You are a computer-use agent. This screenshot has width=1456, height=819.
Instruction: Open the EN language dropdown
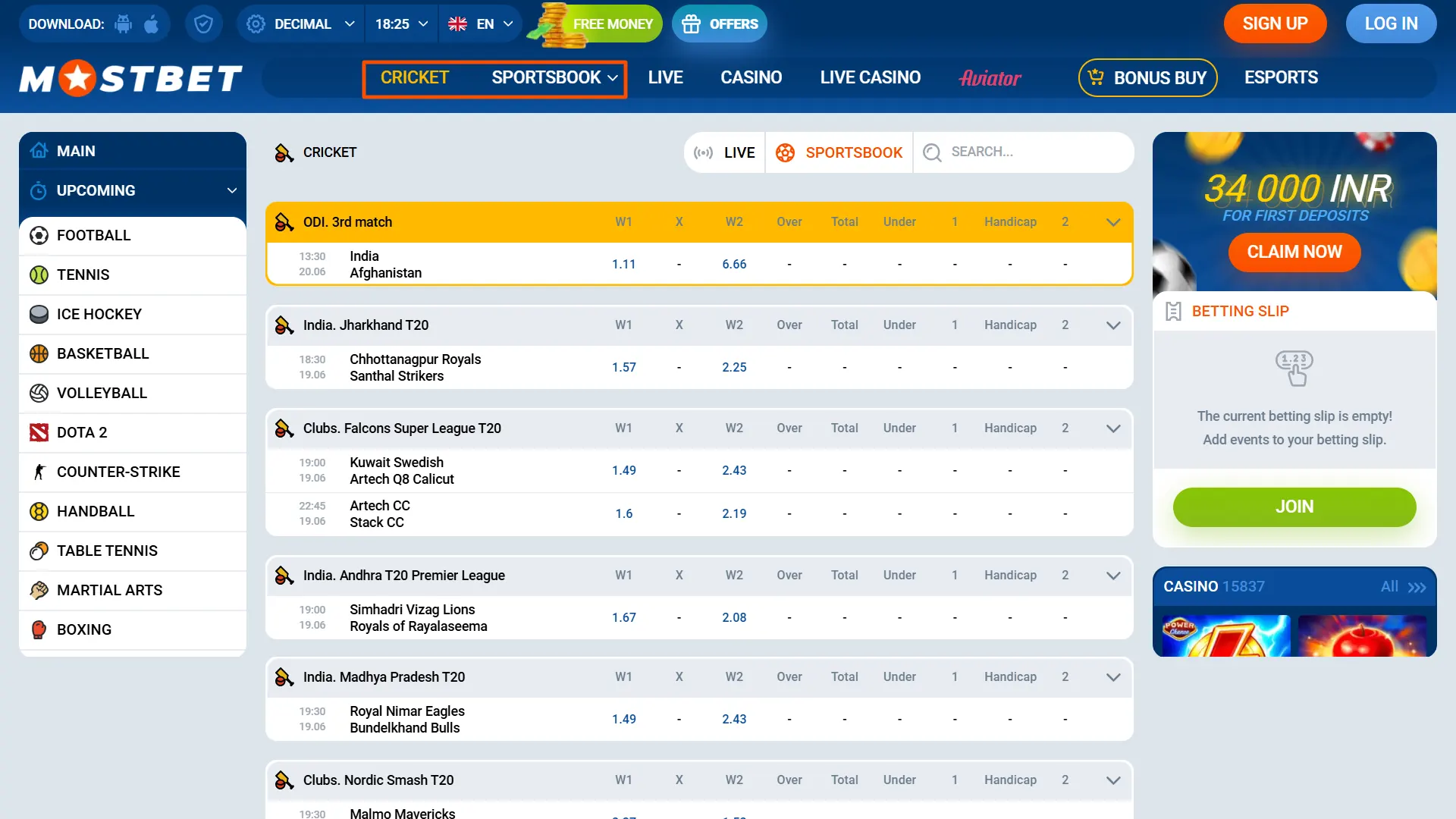[x=480, y=24]
